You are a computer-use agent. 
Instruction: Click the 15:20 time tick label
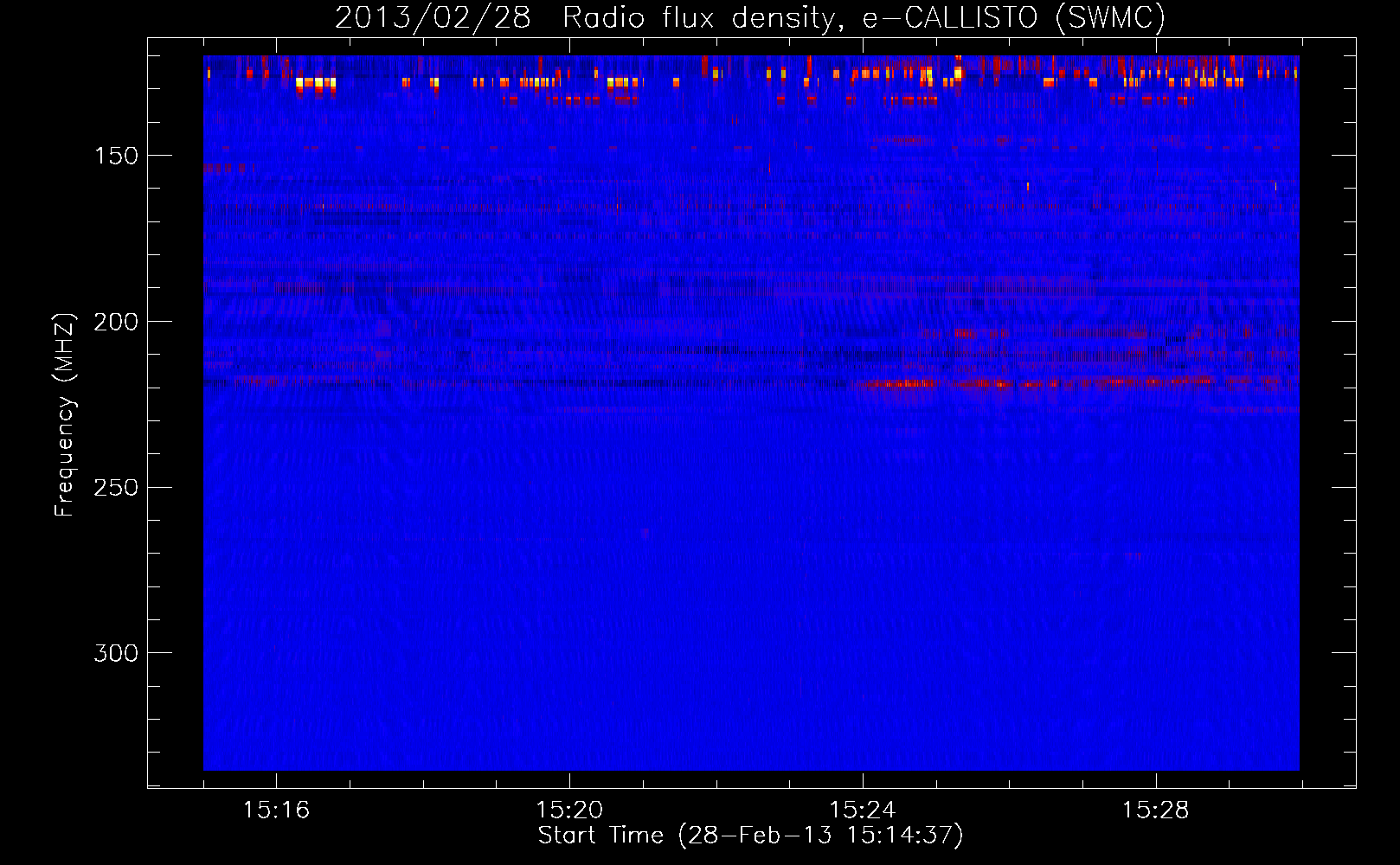[569, 810]
